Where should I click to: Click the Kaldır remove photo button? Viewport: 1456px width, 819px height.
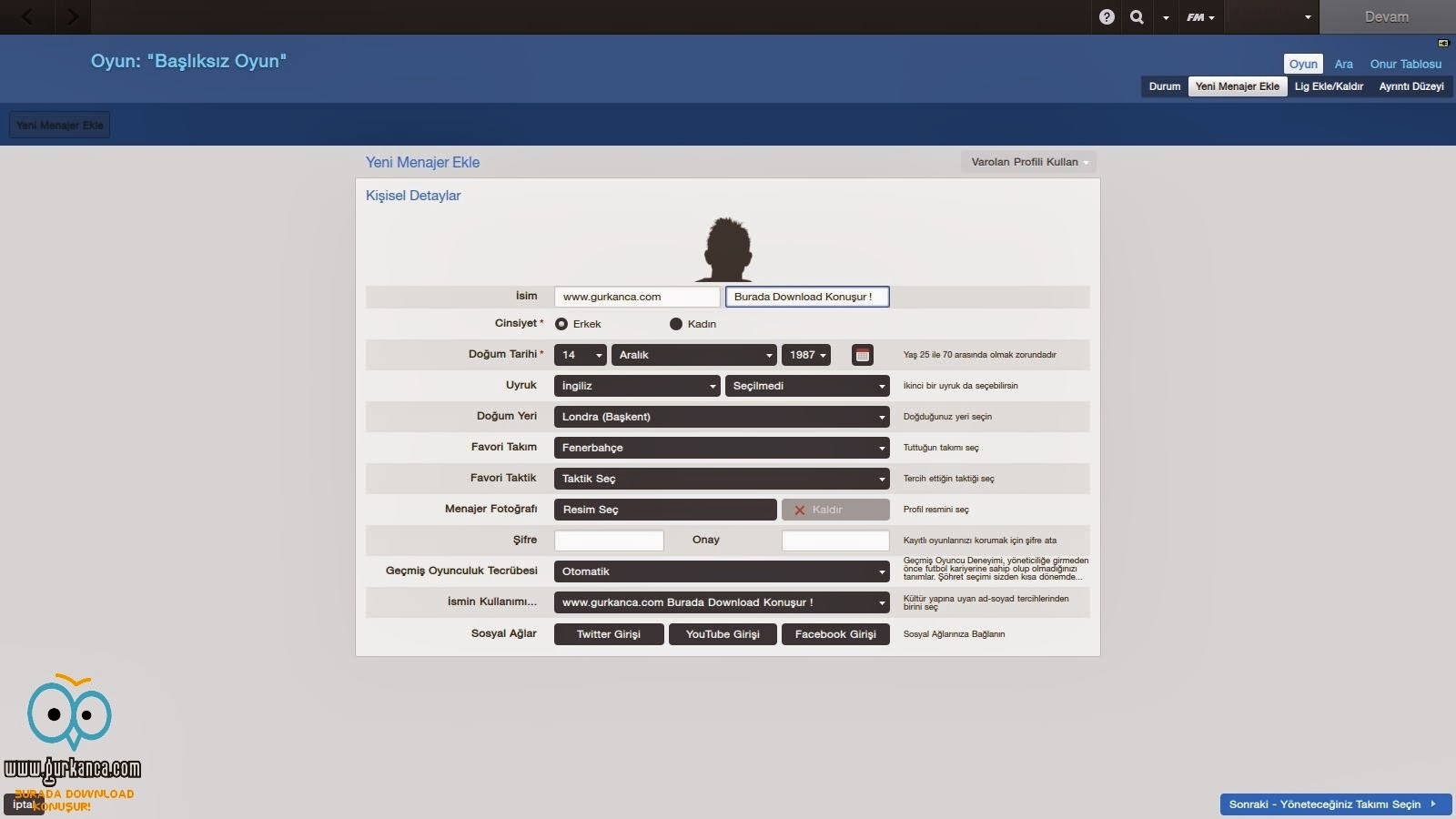tap(835, 510)
